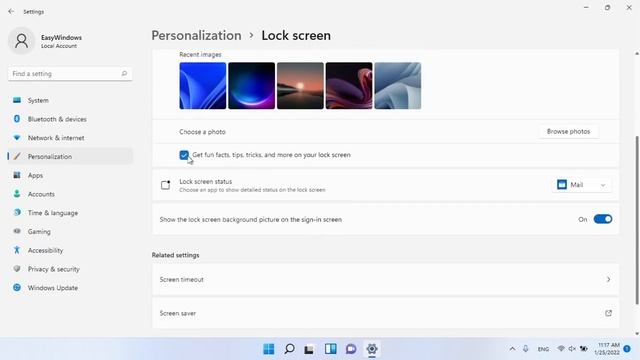This screenshot has height=360, width=640.
Task: Open Windows Update settings
Action: (70, 288)
